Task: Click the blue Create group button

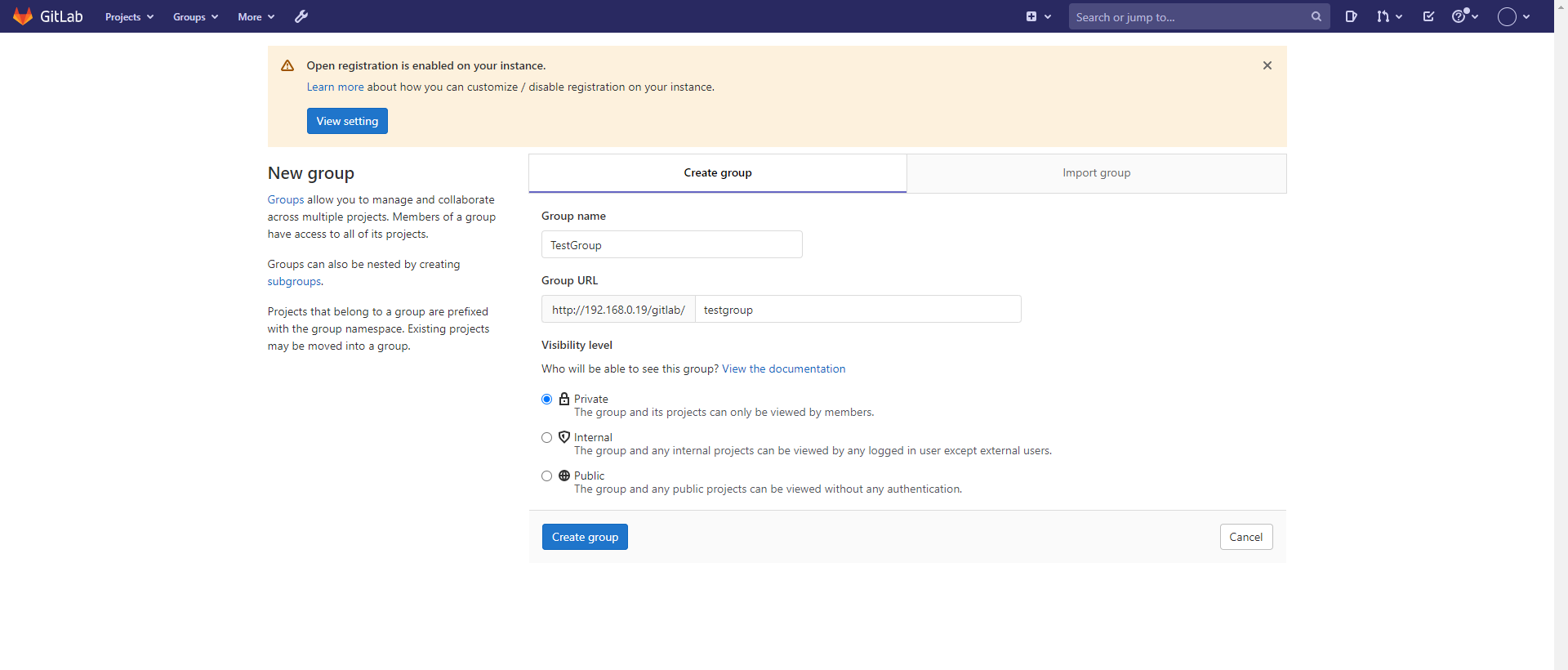Action: pyautogui.click(x=585, y=537)
